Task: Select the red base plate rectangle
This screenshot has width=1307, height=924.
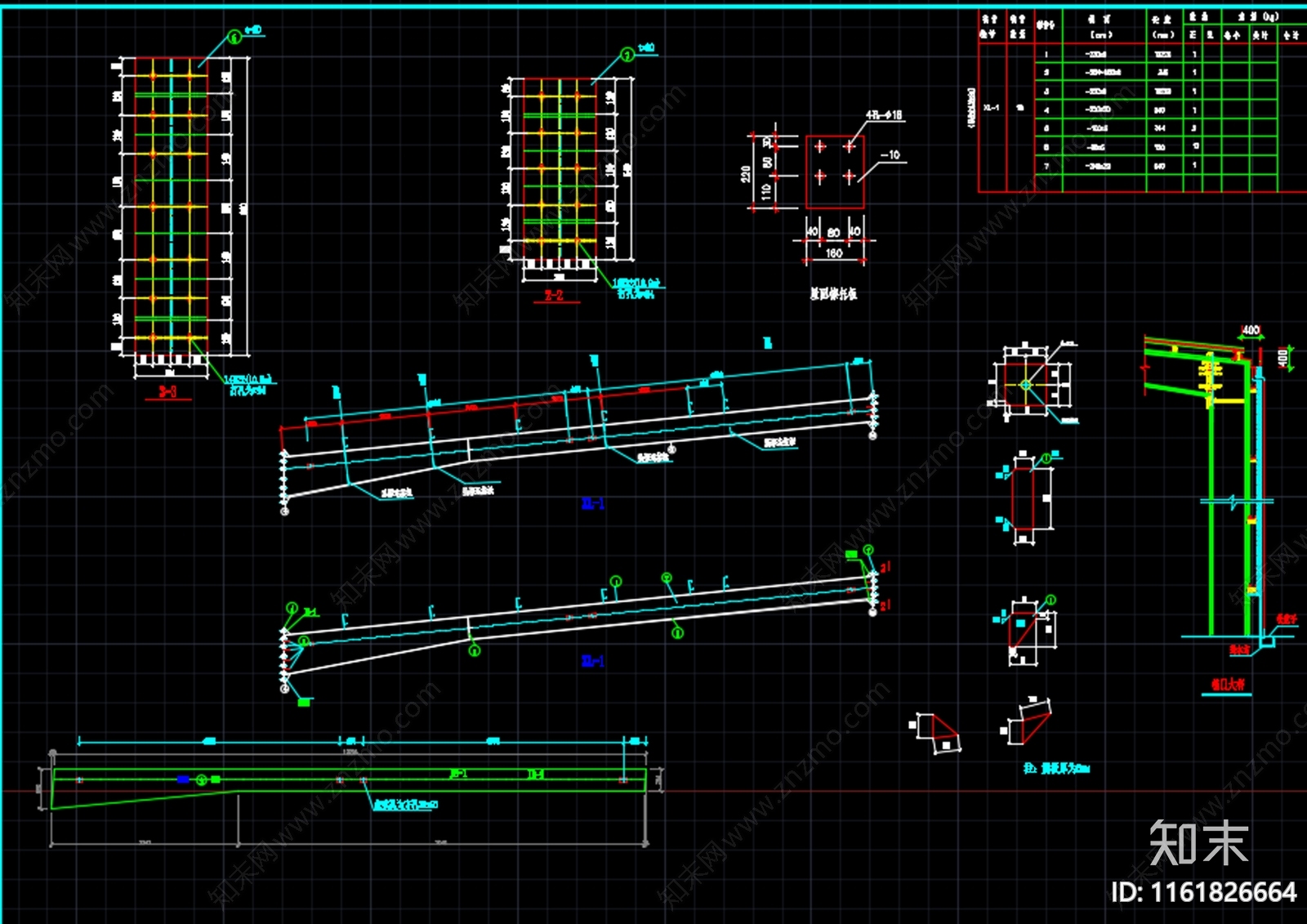Action: tap(835, 172)
